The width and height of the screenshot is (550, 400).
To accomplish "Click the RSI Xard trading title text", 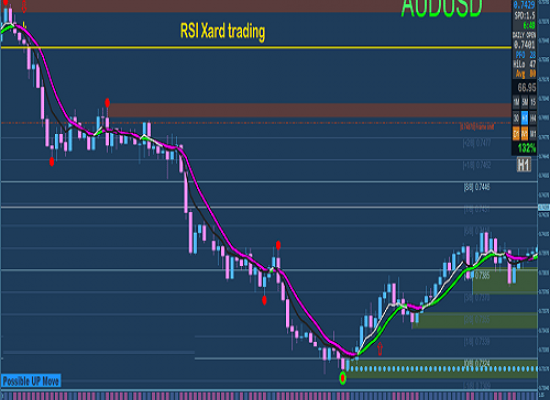I will point(222,32).
